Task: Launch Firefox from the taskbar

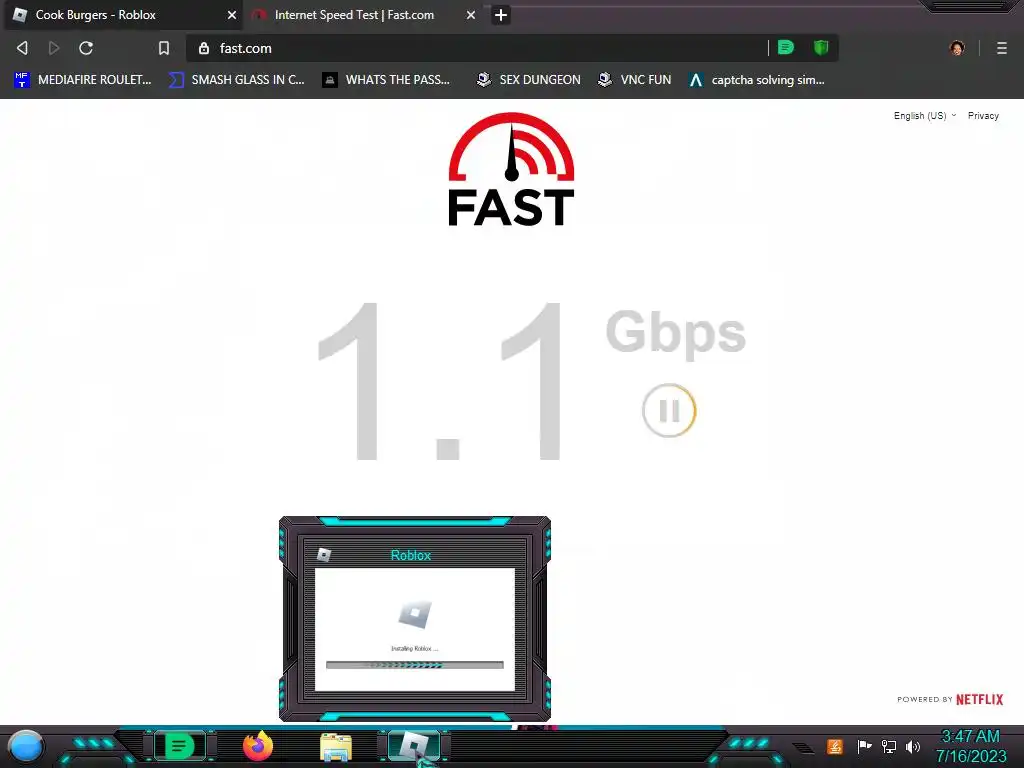Action: click(x=258, y=746)
